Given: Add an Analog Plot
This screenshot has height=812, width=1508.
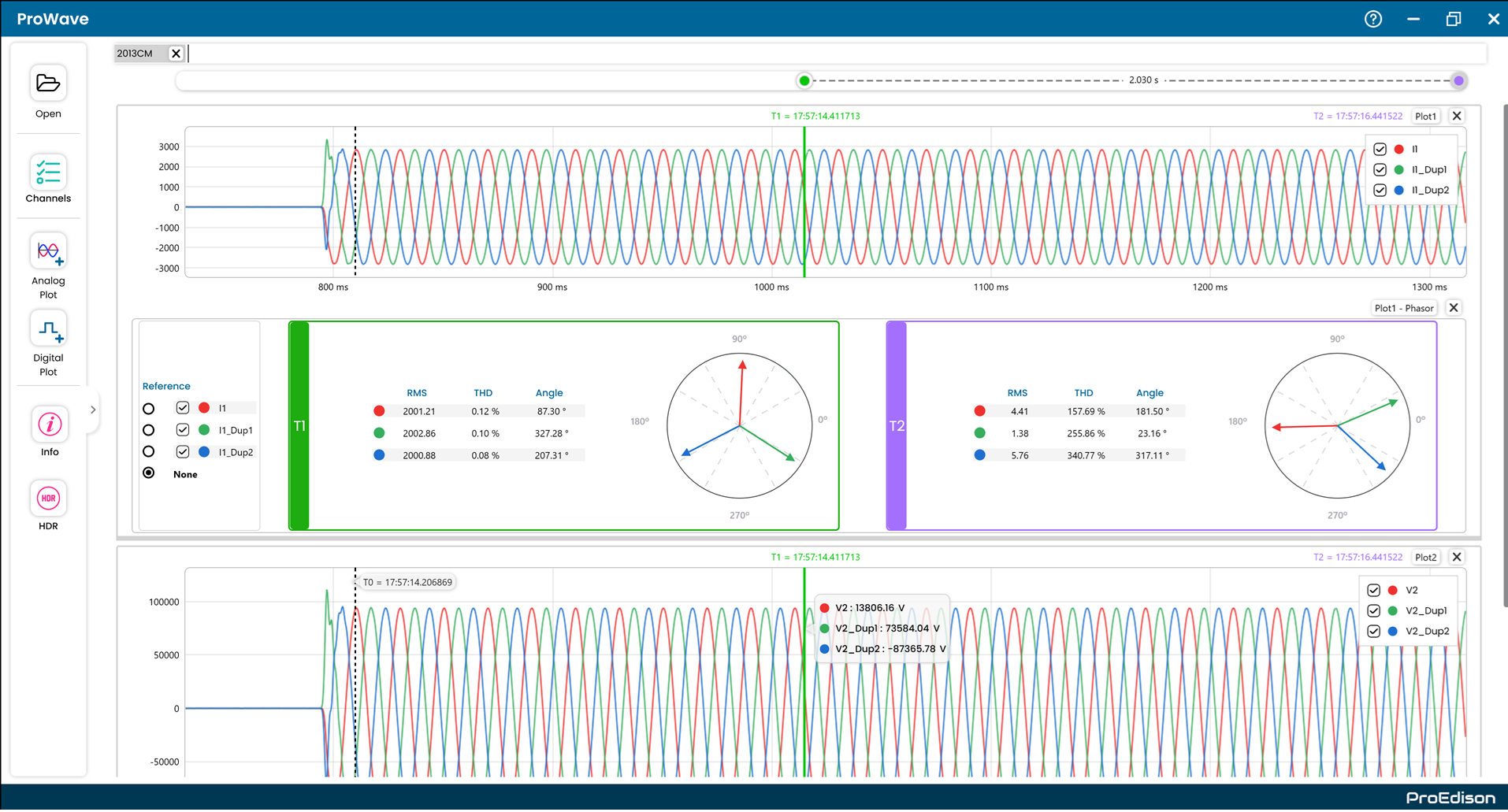Looking at the screenshot, I should click(x=48, y=252).
